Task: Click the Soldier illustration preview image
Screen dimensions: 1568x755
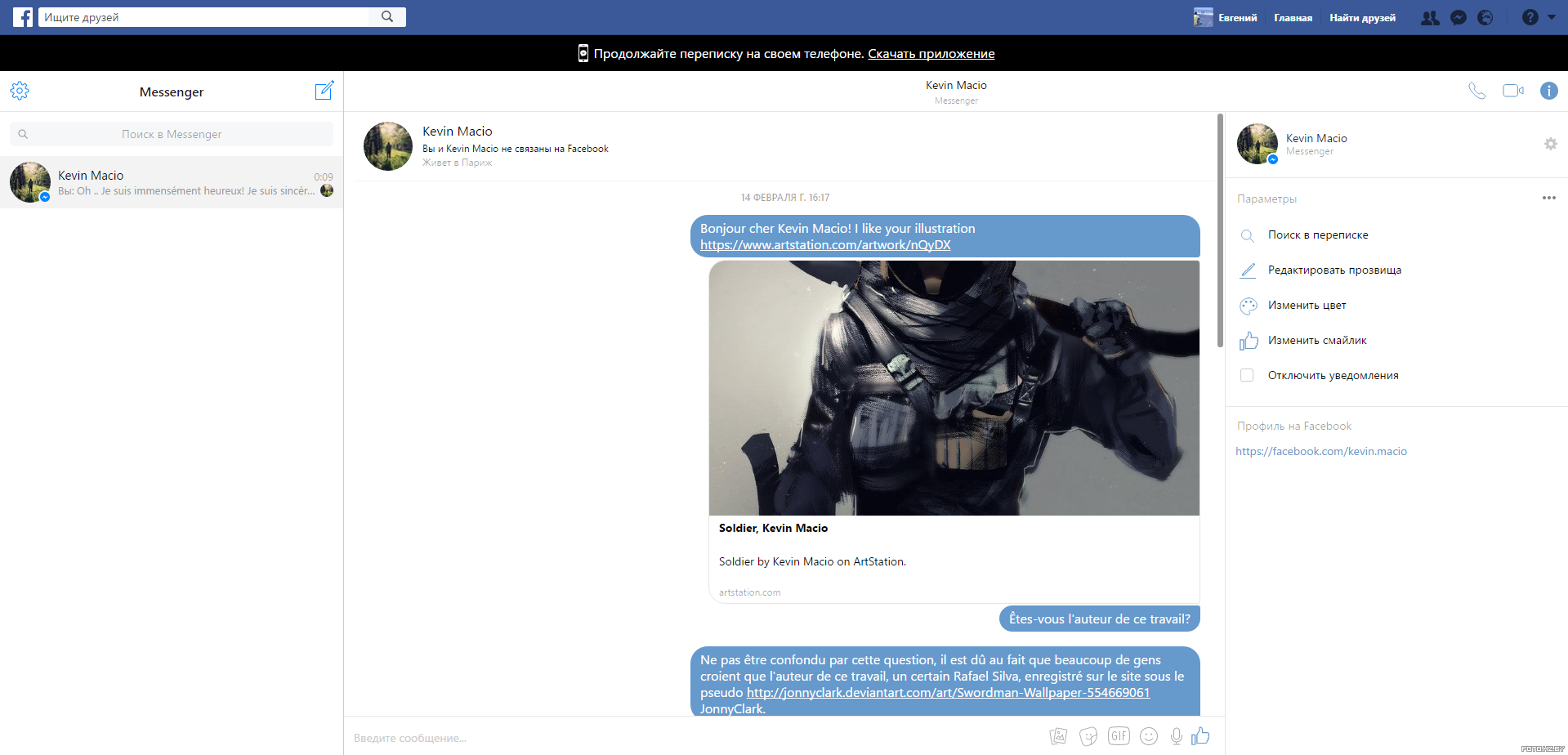Action: (x=954, y=388)
